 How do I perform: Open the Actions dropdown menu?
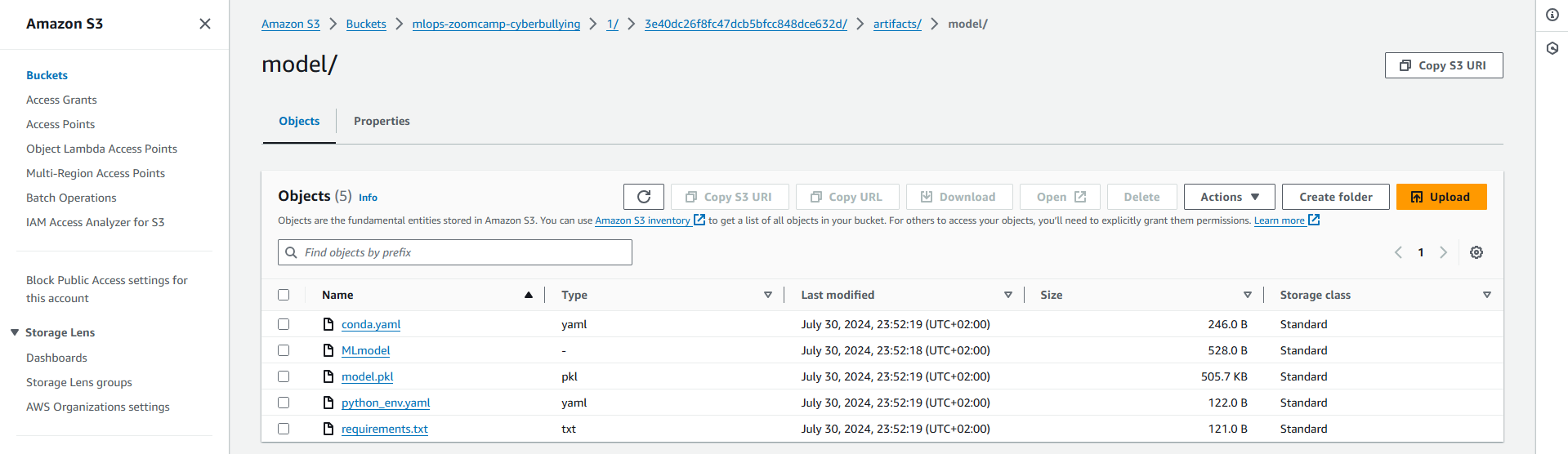pyautogui.click(x=1230, y=197)
